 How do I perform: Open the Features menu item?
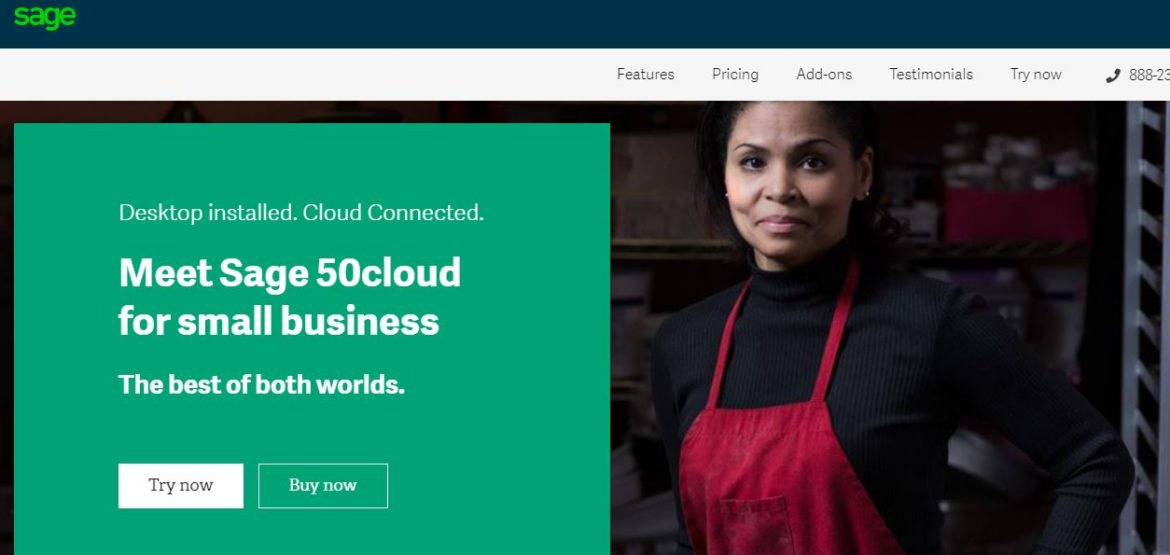point(645,74)
